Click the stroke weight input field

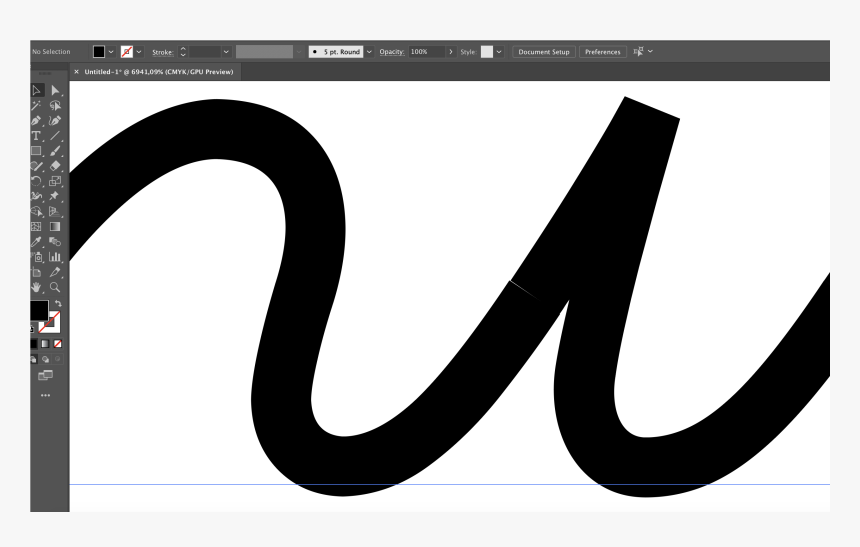click(x=205, y=52)
